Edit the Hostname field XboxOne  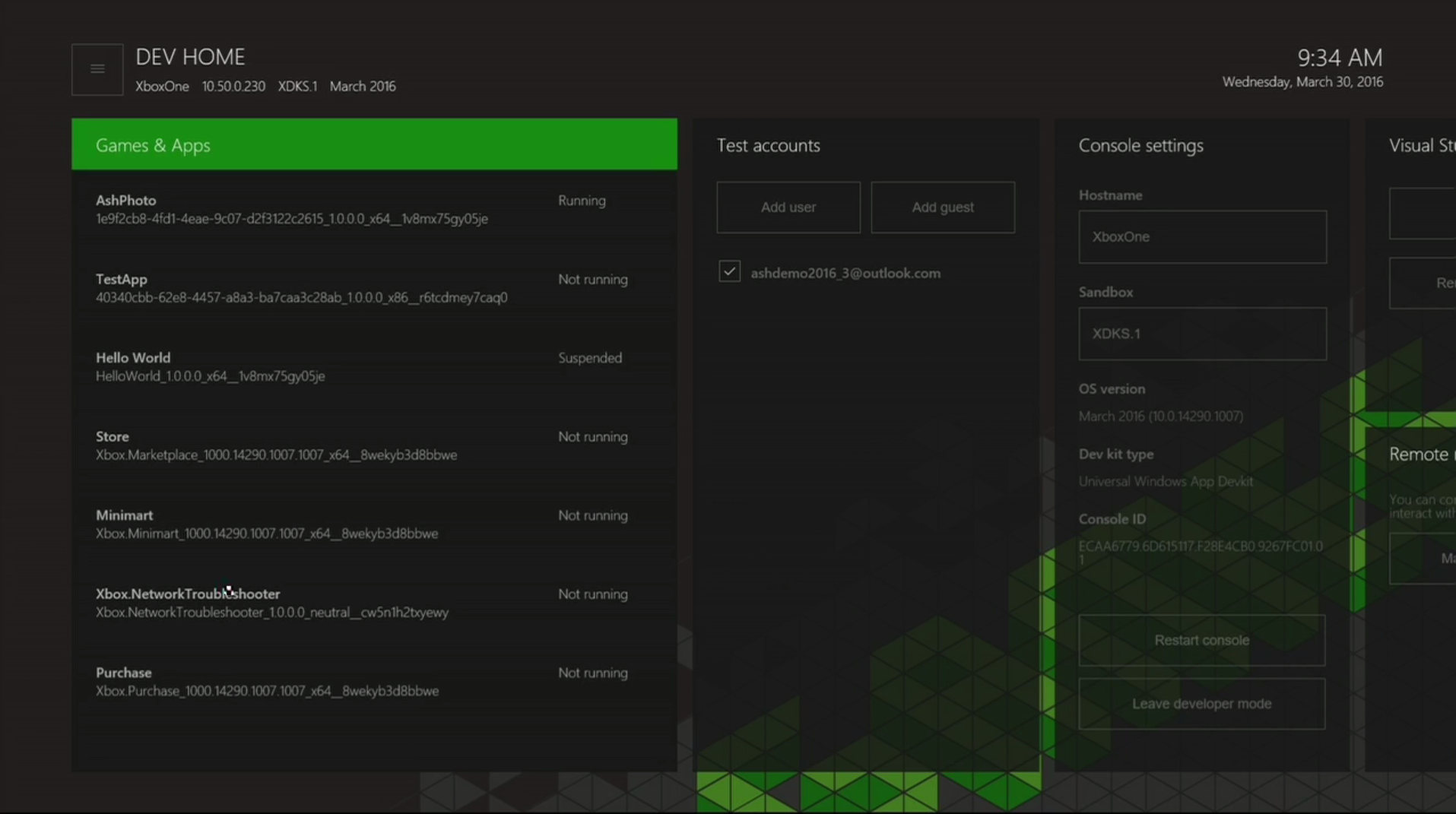coord(1202,237)
